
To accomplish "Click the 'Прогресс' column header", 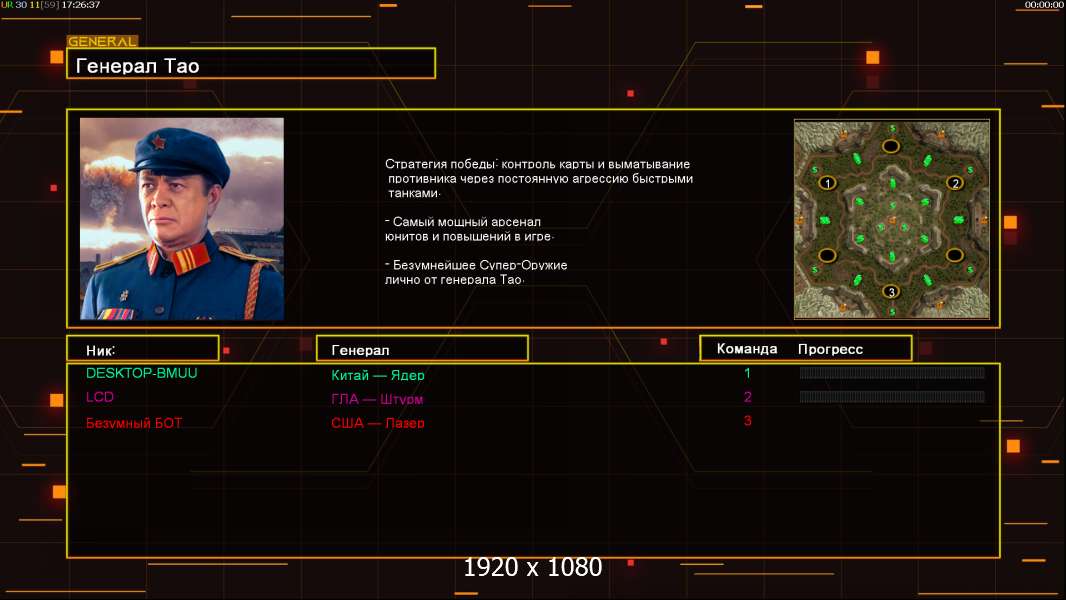I will pyautogui.click(x=830, y=349).
